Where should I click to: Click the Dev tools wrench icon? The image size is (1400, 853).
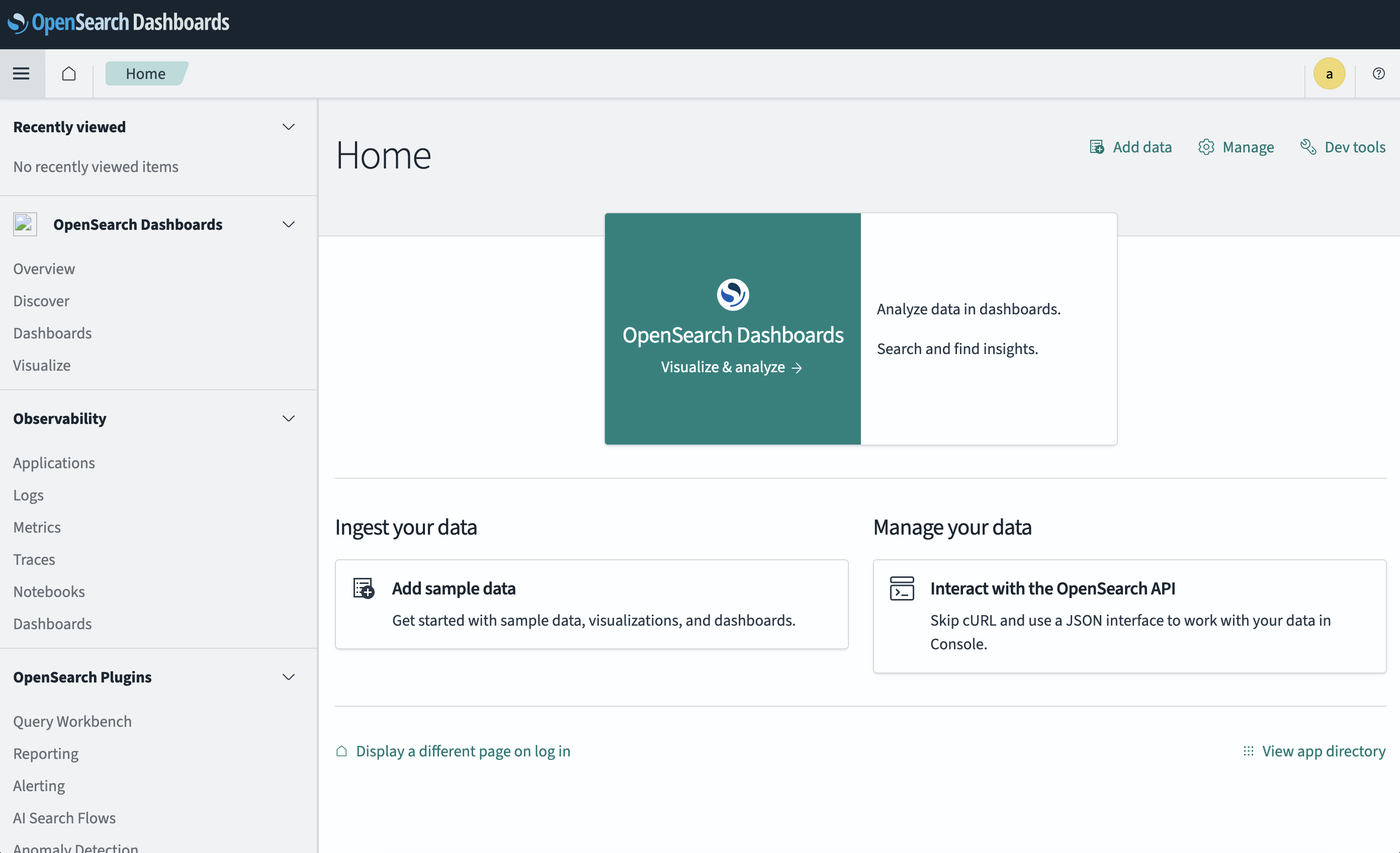[x=1308, y=147]
